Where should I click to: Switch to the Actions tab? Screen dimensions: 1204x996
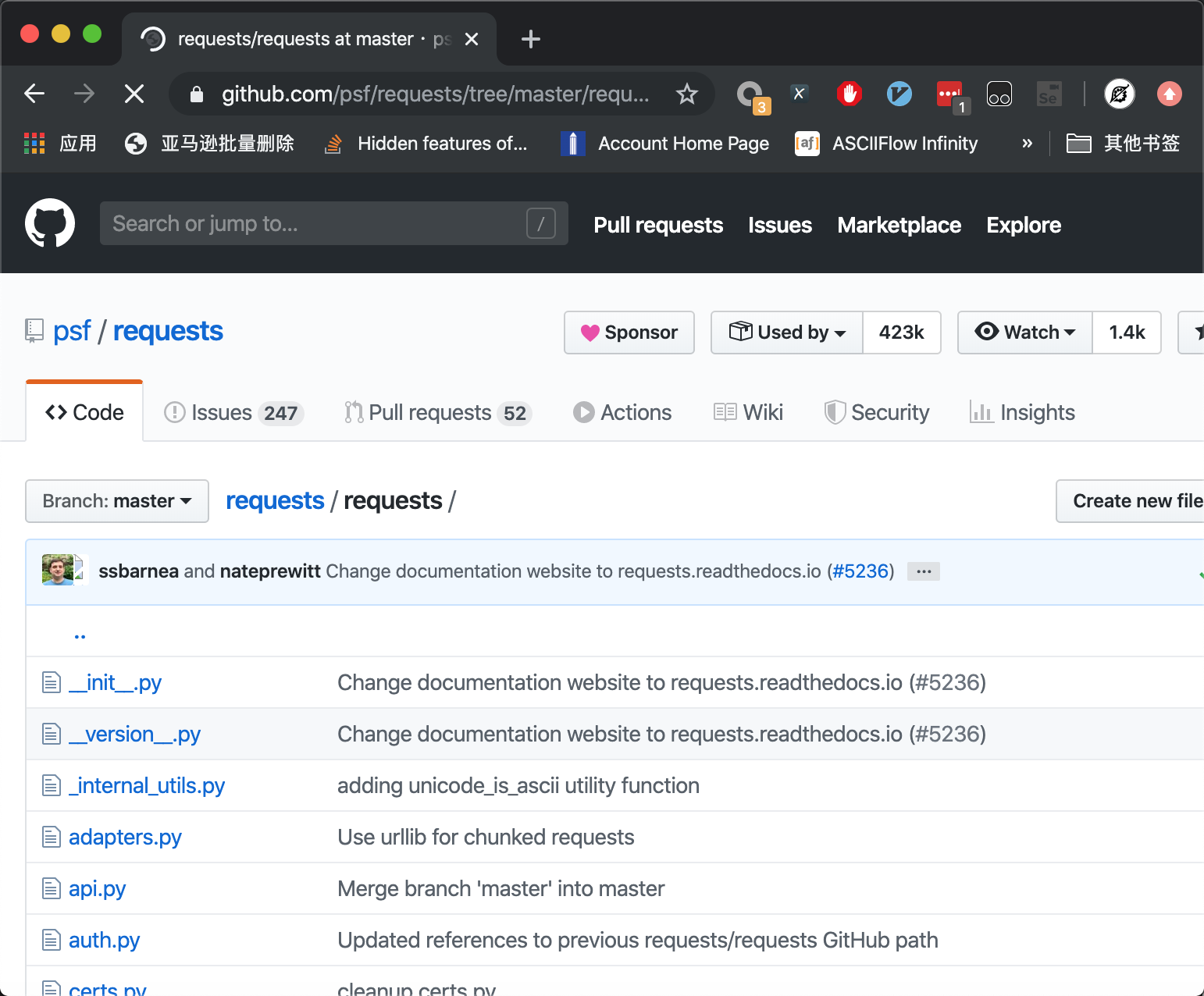pos(622,412)
